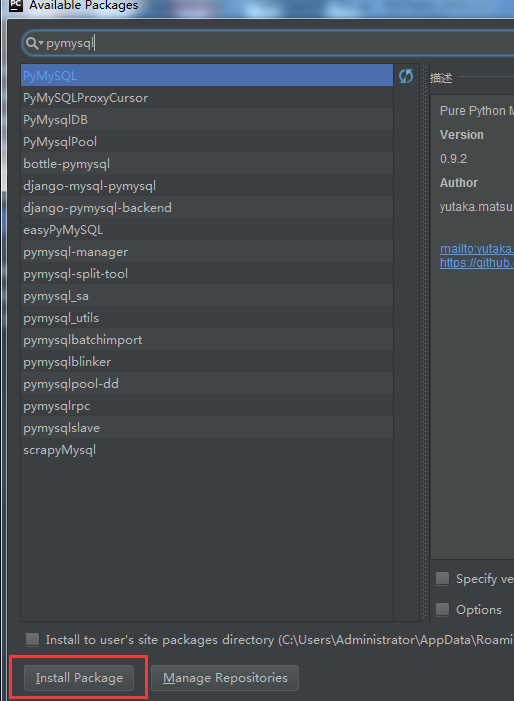
Task: Click the reload package list icon
Action: click(406, 76)
